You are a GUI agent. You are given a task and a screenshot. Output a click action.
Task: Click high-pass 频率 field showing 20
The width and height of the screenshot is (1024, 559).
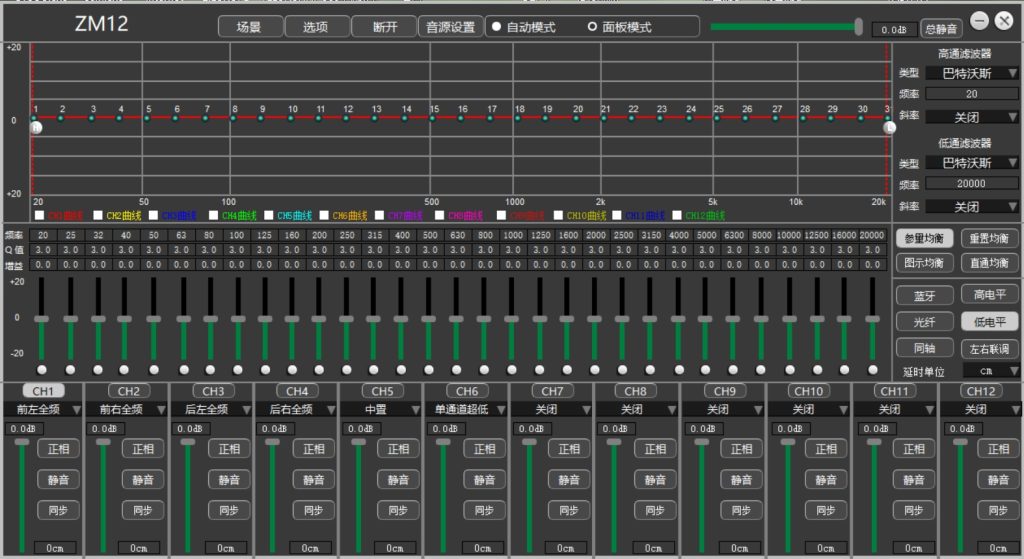(972, 94)
